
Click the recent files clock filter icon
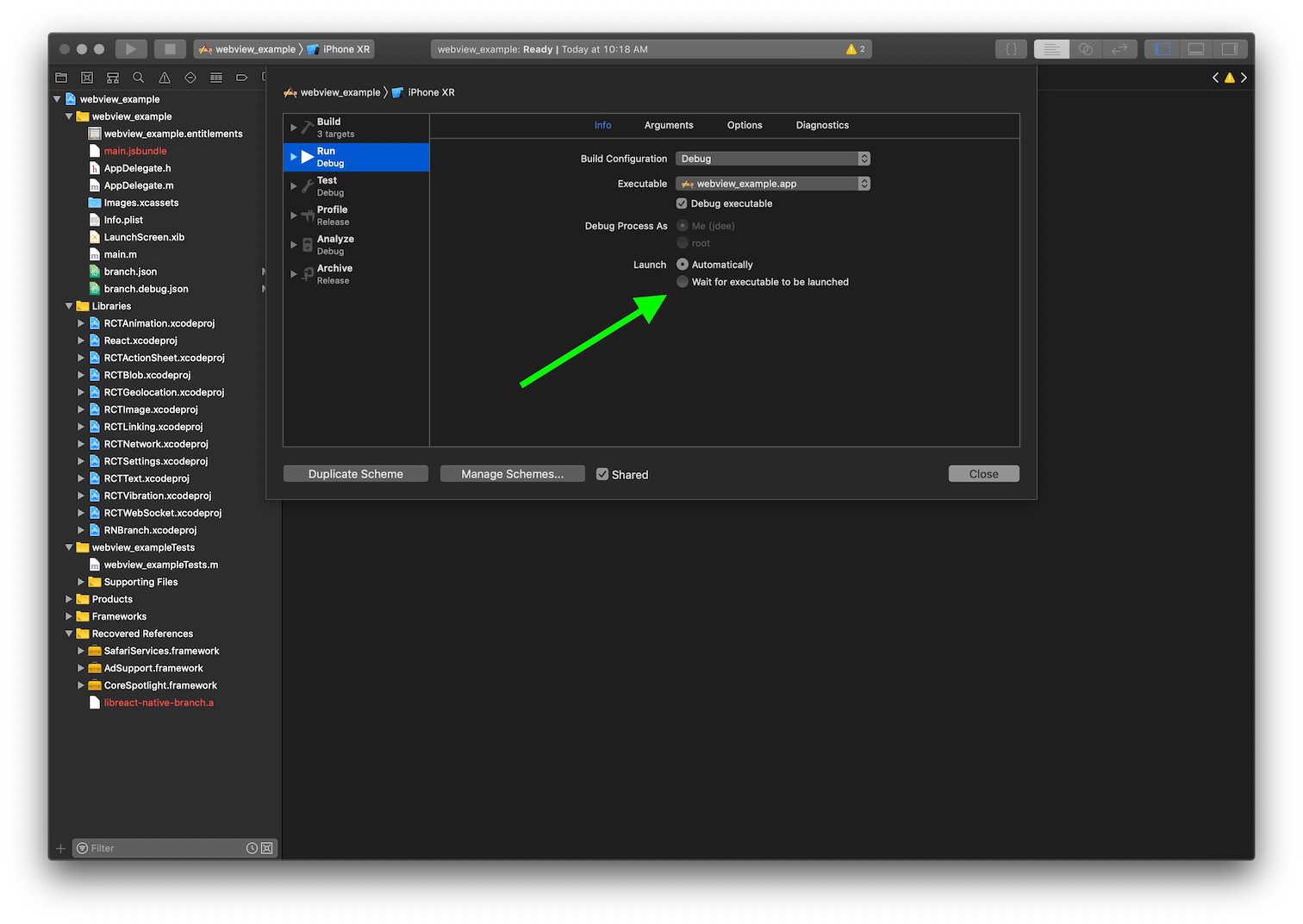tap(252, 848)
